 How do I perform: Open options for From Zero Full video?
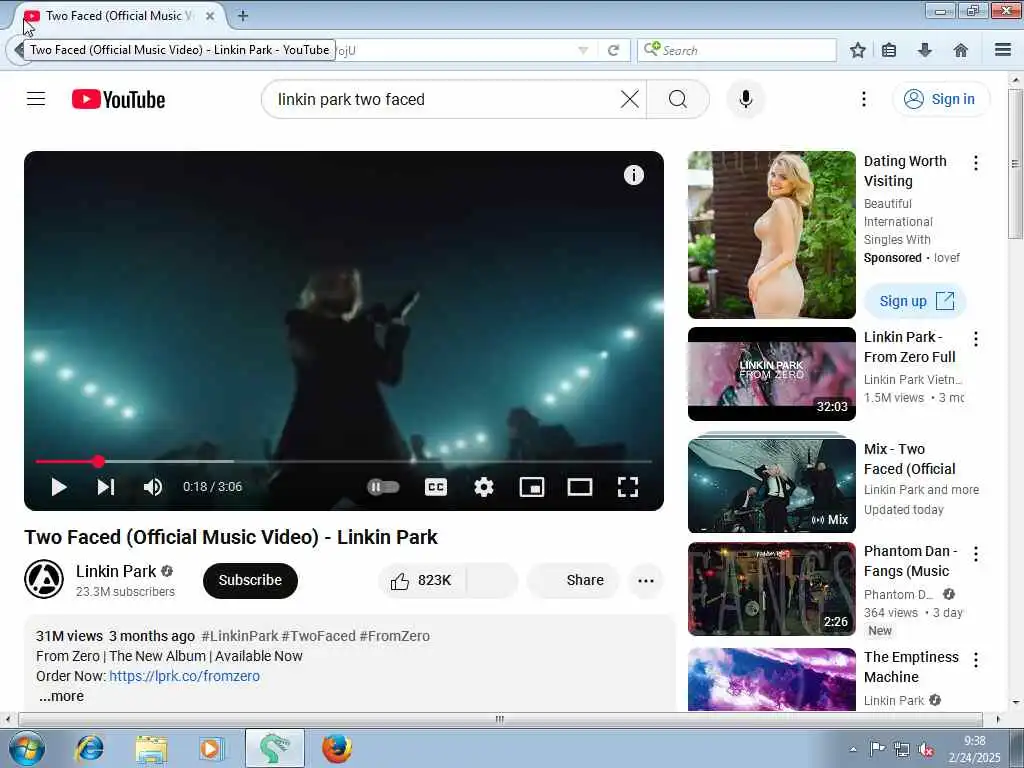976,338
